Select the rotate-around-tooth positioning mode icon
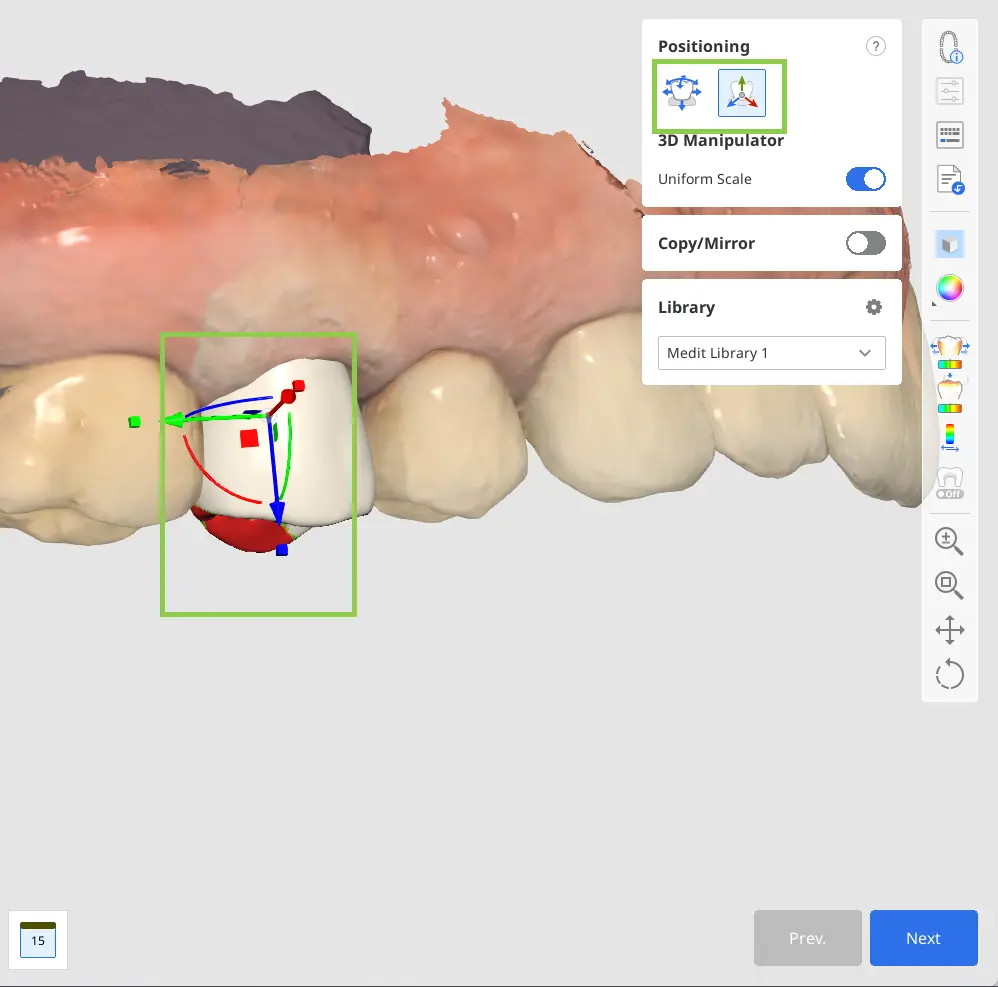The image size is (998, 987). point(682,93)
